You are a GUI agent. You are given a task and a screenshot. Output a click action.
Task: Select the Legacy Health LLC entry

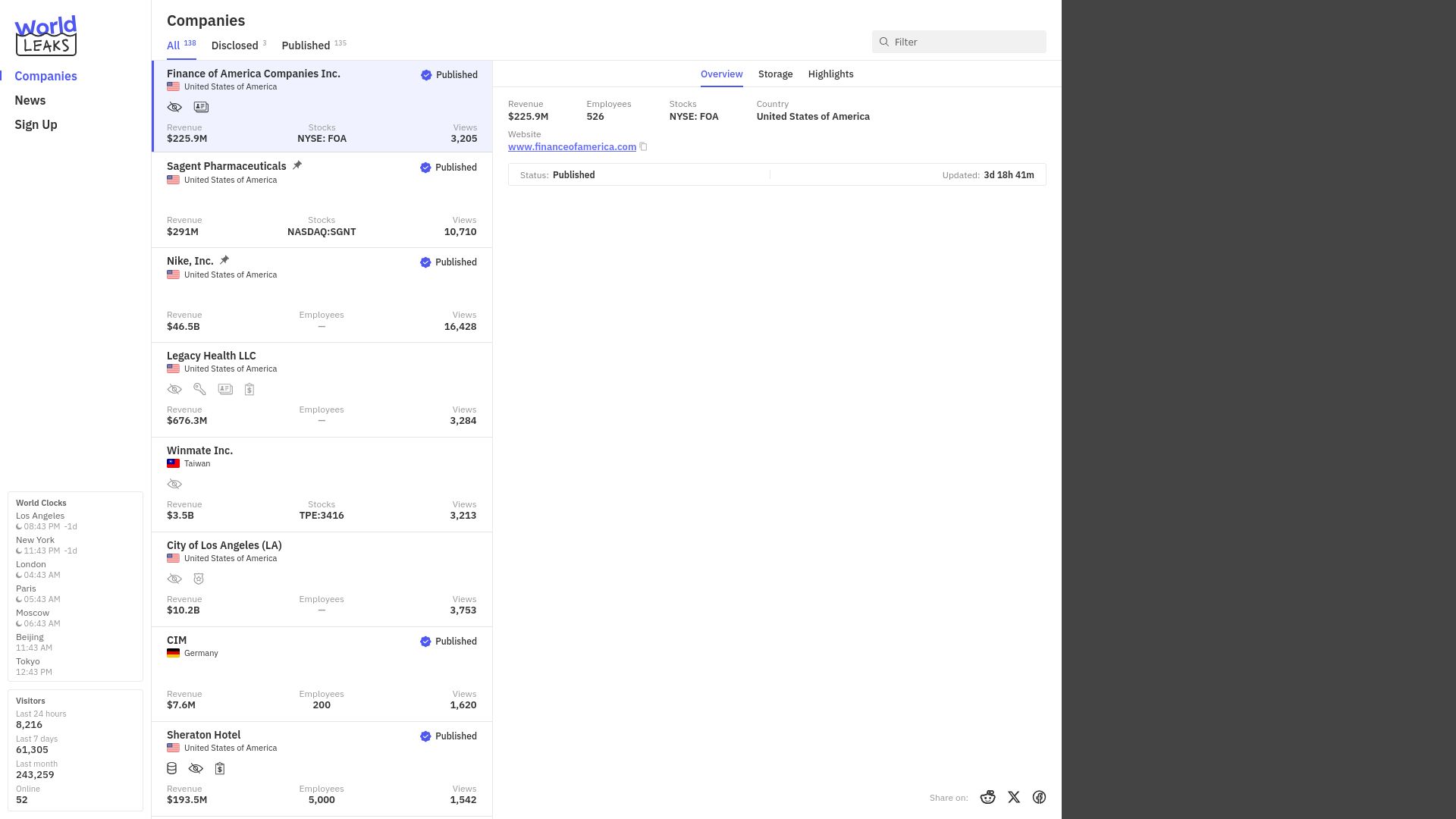click(322, 390)
